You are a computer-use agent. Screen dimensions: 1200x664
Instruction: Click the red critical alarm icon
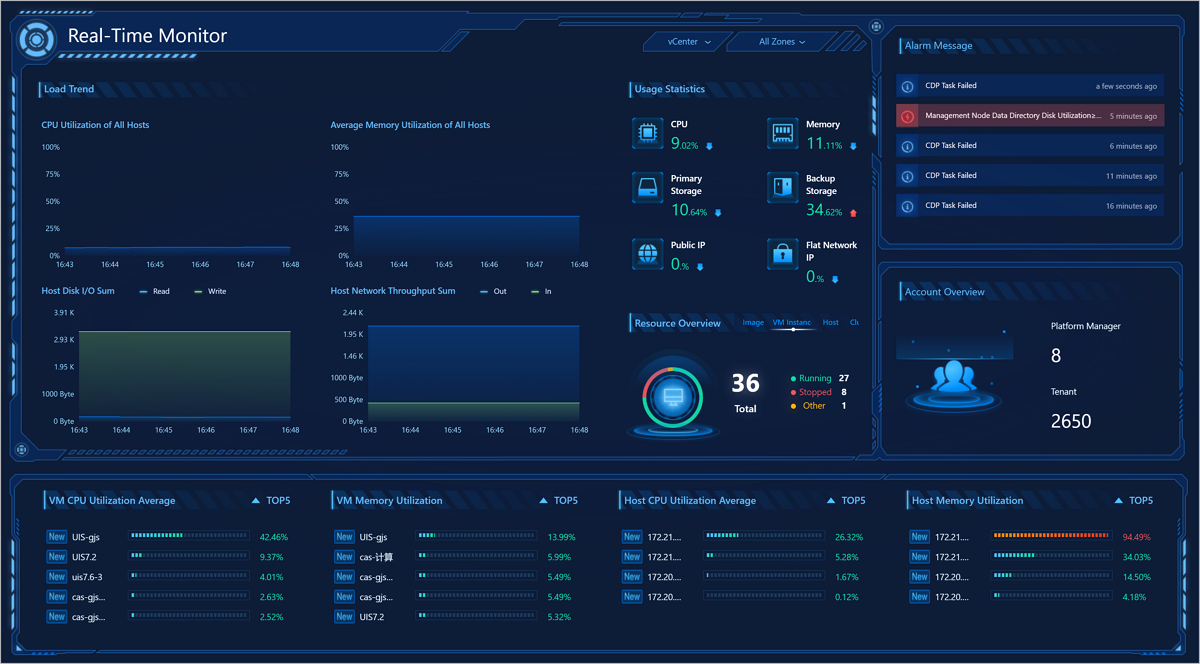coord(907,116)
